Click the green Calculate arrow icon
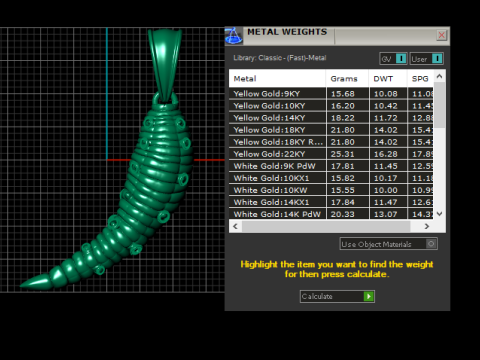The height and width of the screenshot is (360, 480). [368, 296]
